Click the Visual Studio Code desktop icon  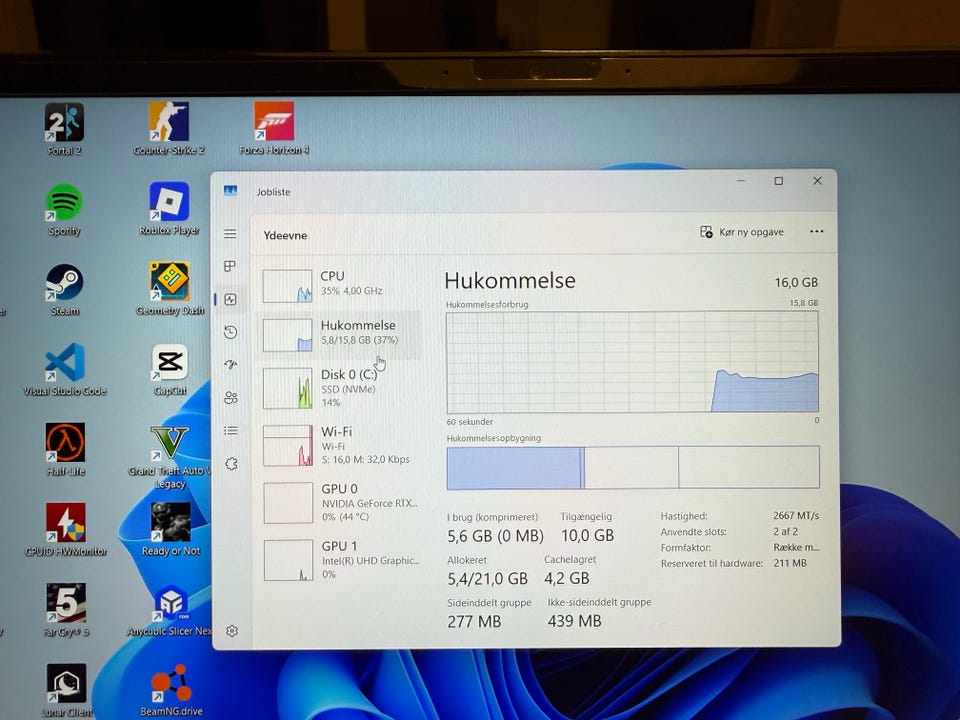(64, 368)
